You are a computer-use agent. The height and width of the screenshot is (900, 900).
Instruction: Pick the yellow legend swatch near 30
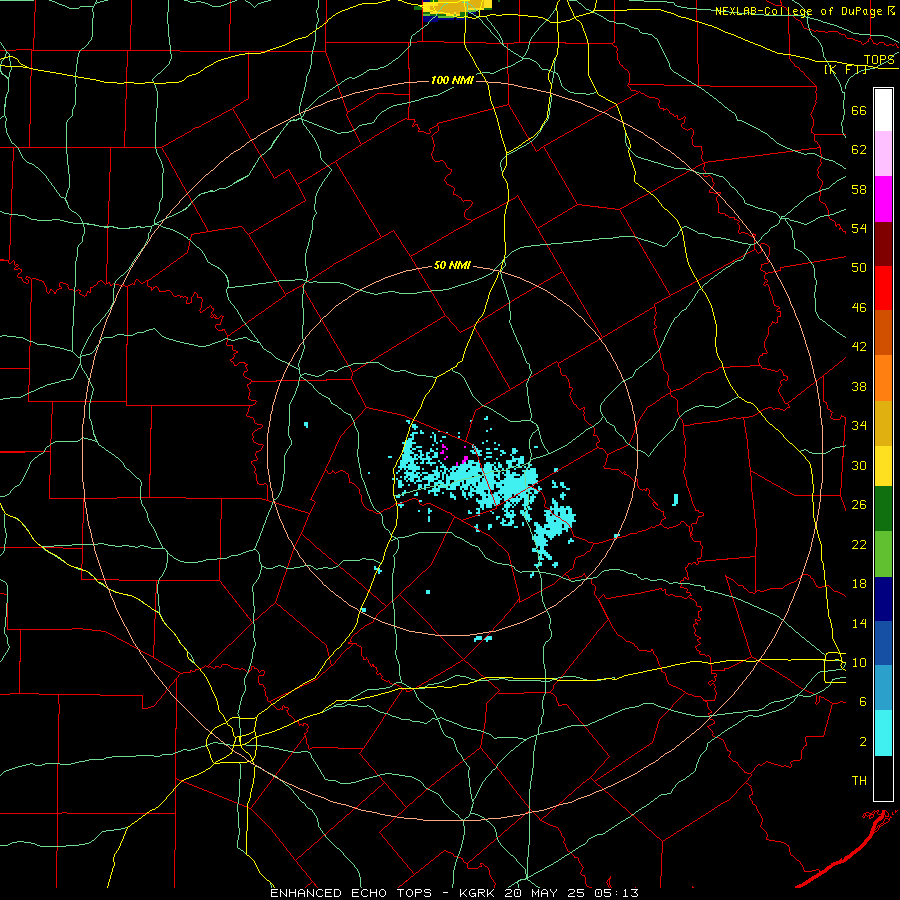[x=883, y=466]
